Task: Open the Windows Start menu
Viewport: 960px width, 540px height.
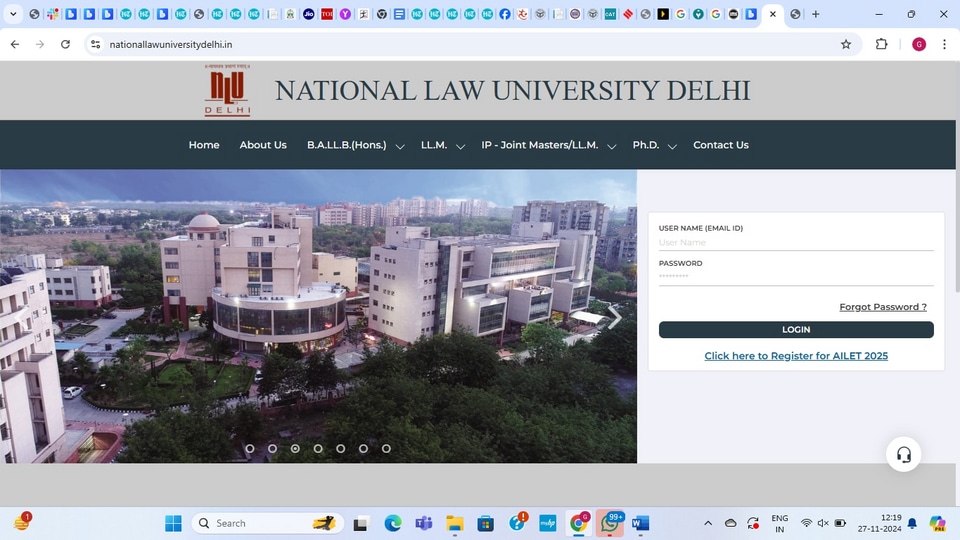Action: point(173,523)
